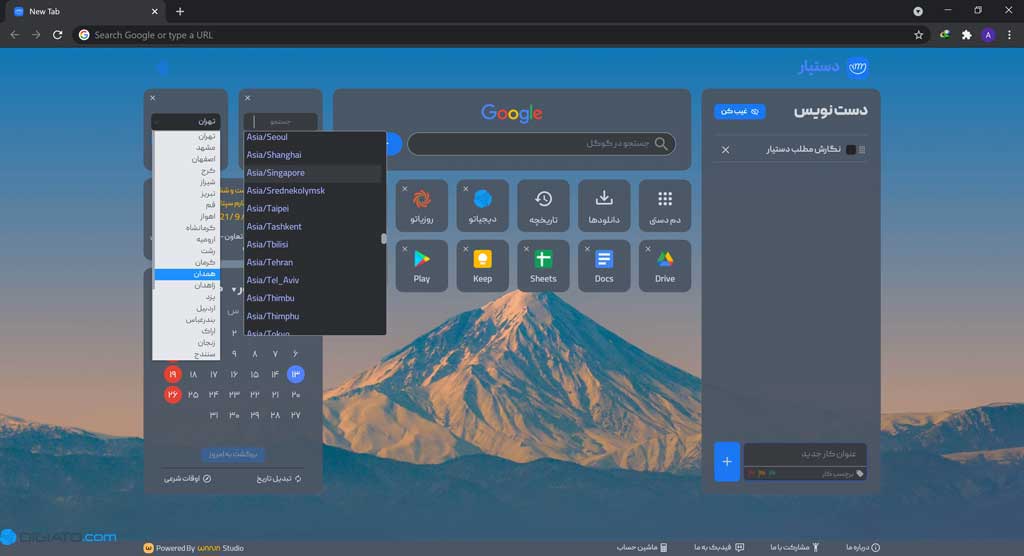The image size is (1024, 556).
Task: Expand the calendar month dropdown arrow
Action: click(x=234, y=289)
